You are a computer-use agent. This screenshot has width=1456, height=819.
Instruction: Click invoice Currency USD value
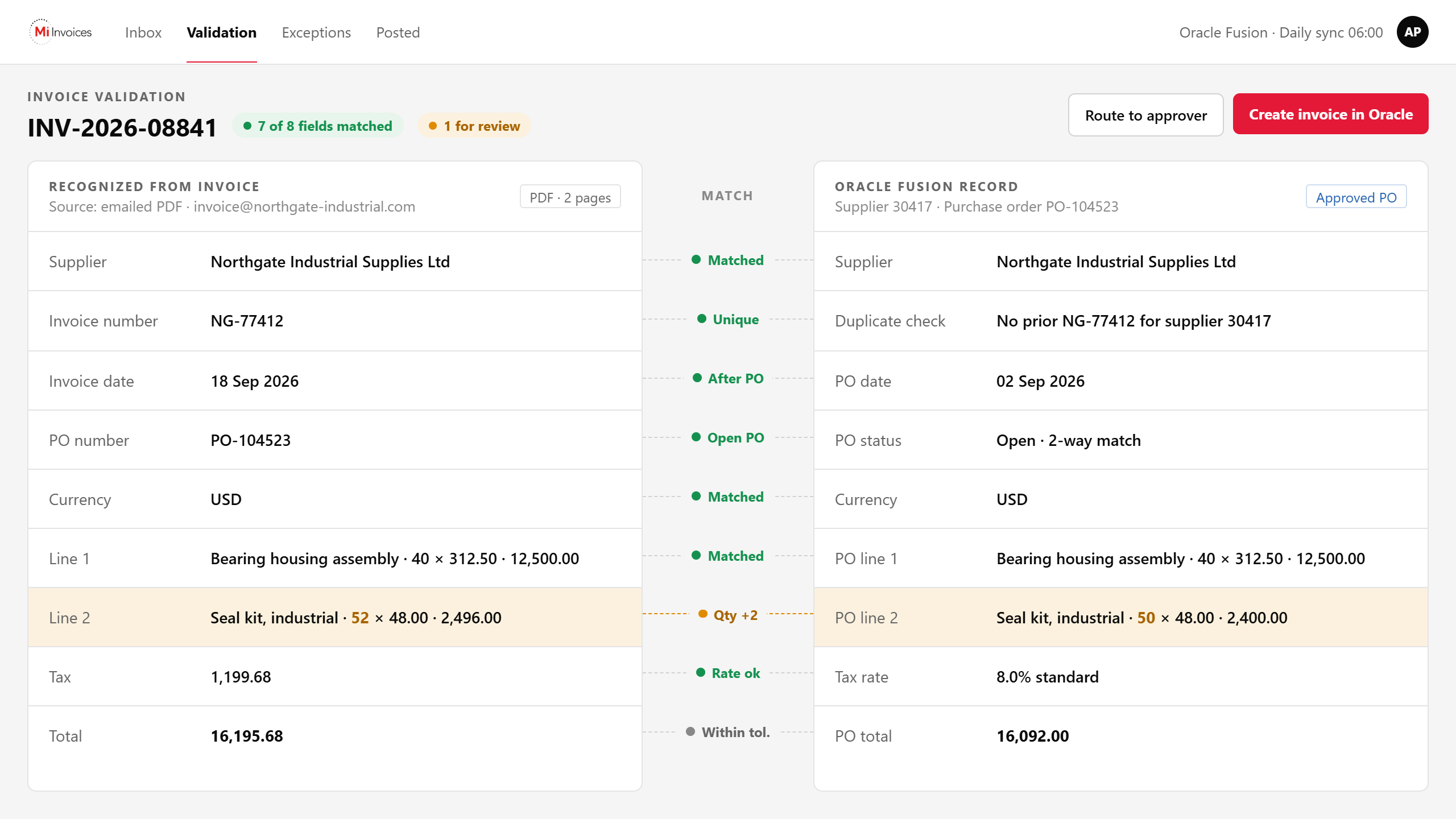[x=226, y=499]
